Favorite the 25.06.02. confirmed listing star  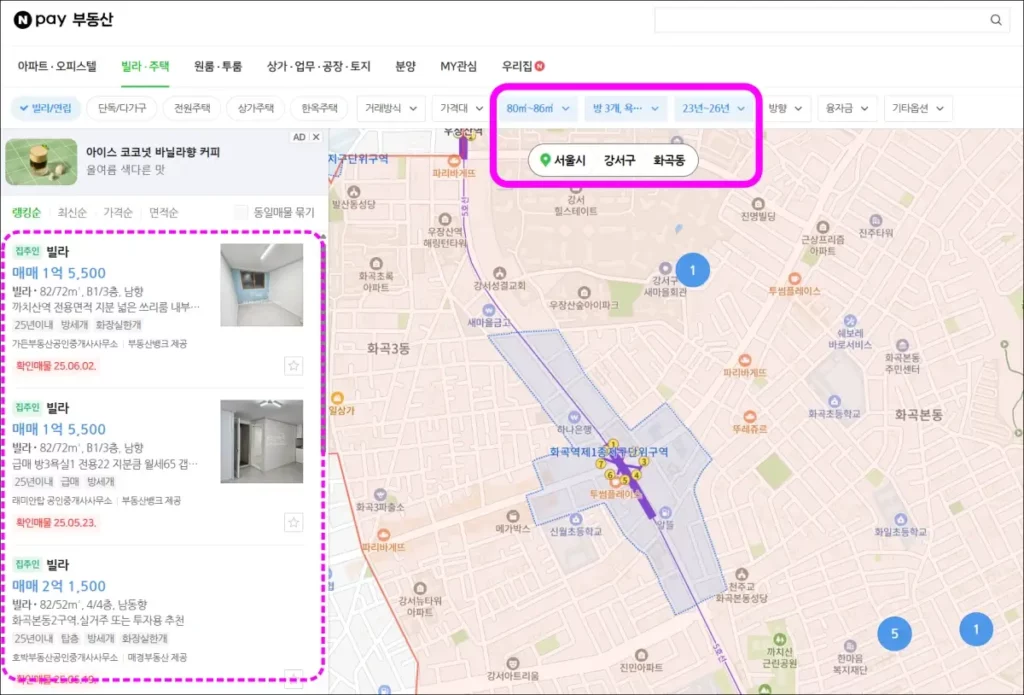(x=293, y=366)
